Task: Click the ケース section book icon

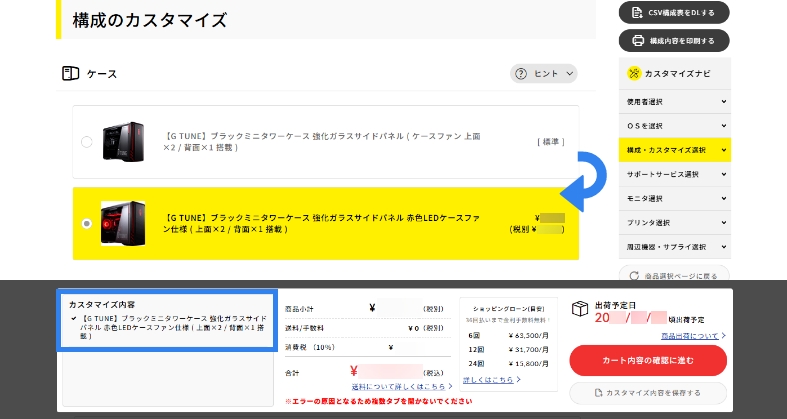Action: (70, 73)
